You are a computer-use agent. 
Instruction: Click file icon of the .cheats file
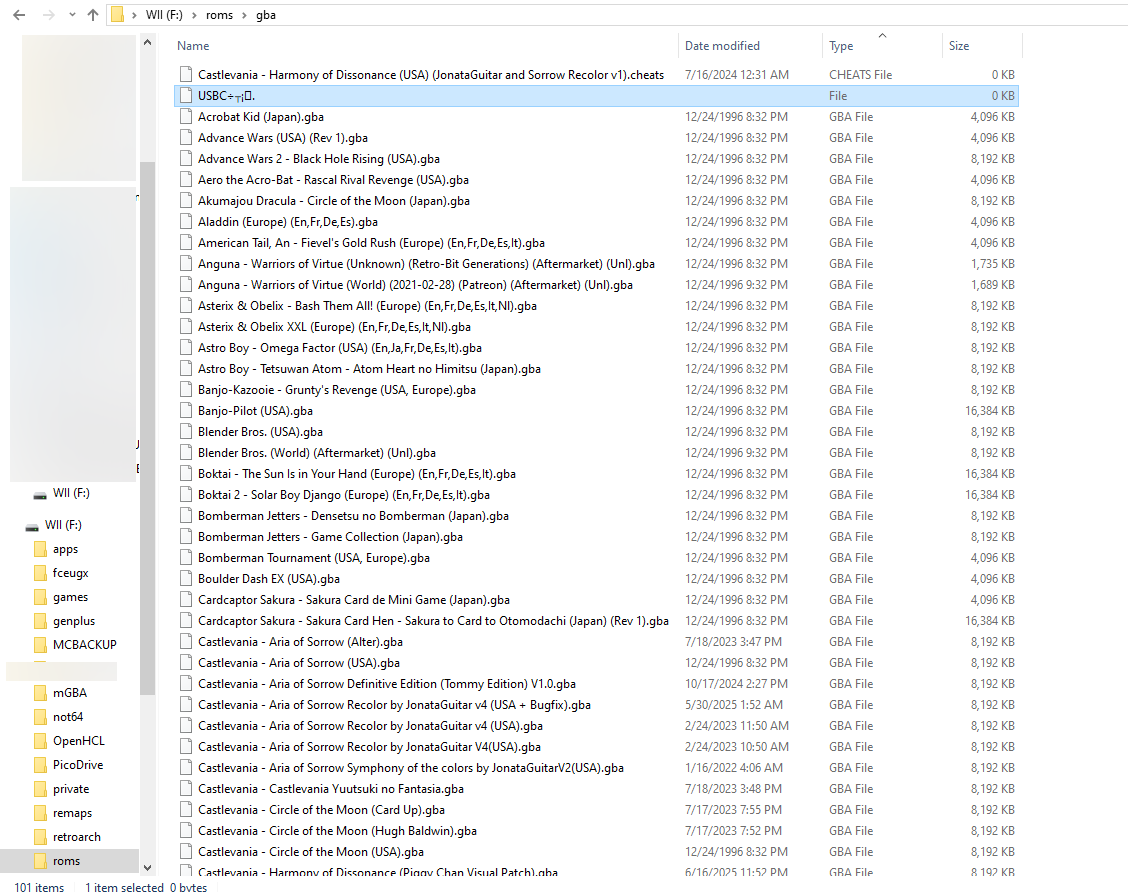186,74
